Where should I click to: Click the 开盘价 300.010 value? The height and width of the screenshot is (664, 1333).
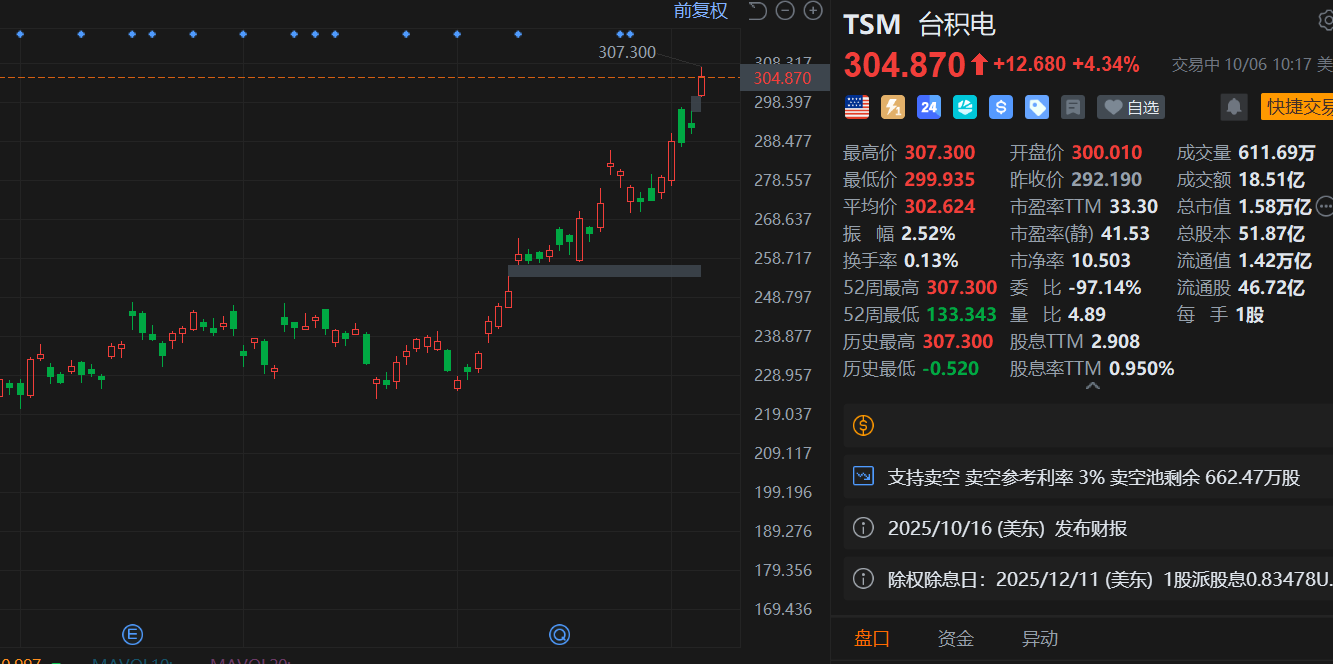coord(1107,153)
